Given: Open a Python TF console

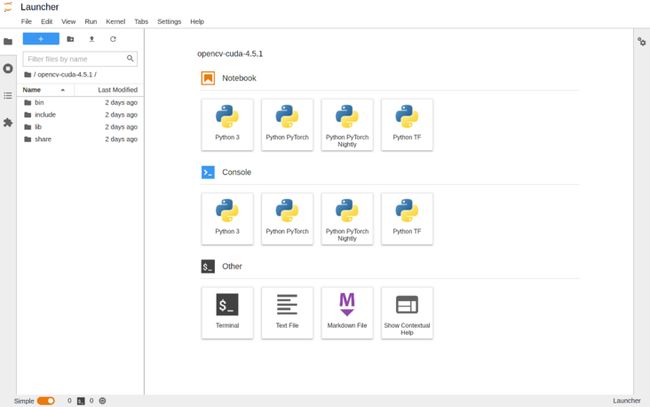Looking at the screenshot, I should tap(407, 219).
